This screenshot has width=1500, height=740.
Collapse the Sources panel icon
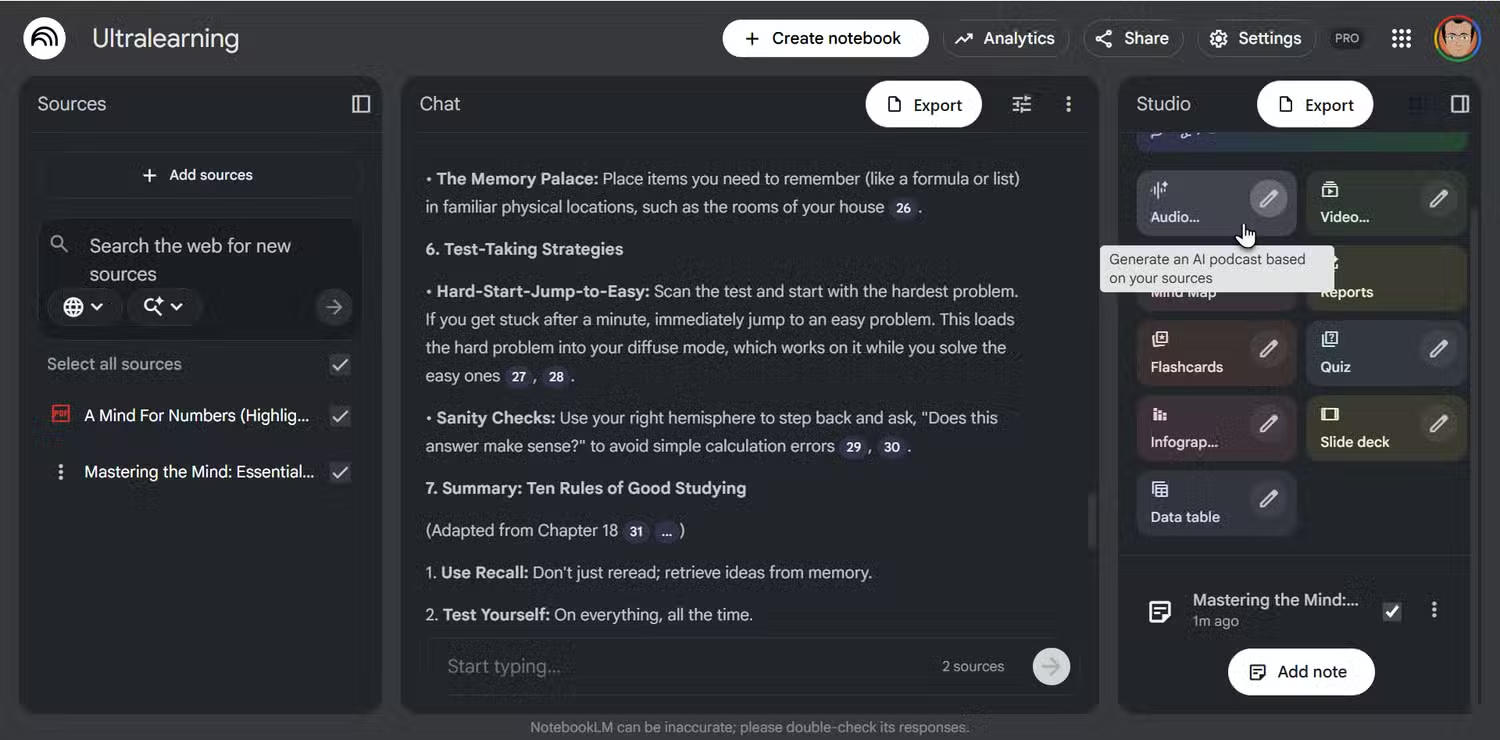361,104
